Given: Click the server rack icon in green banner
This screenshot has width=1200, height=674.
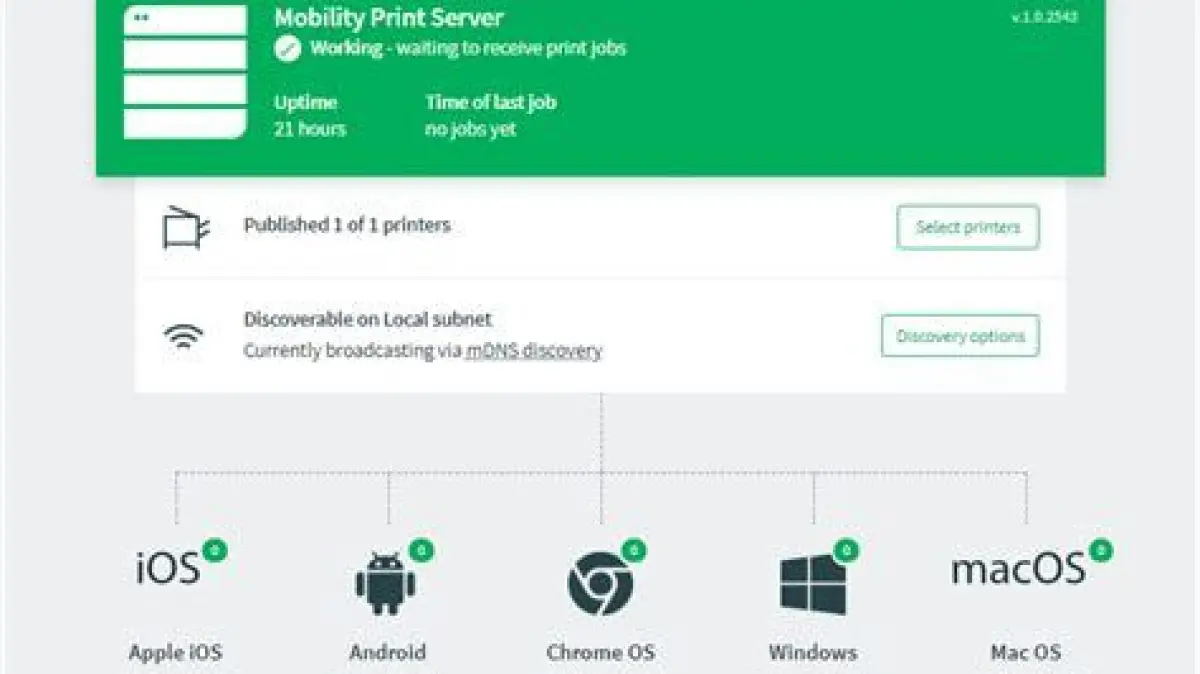Looking at the screenshot, I should 185,70.
